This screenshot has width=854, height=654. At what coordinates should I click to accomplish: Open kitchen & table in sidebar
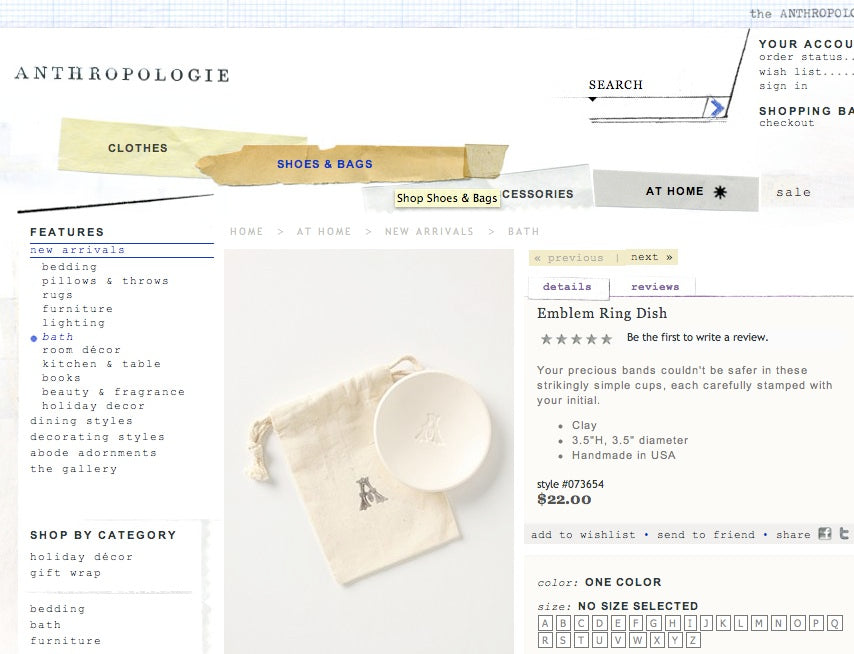click(101, 364)
